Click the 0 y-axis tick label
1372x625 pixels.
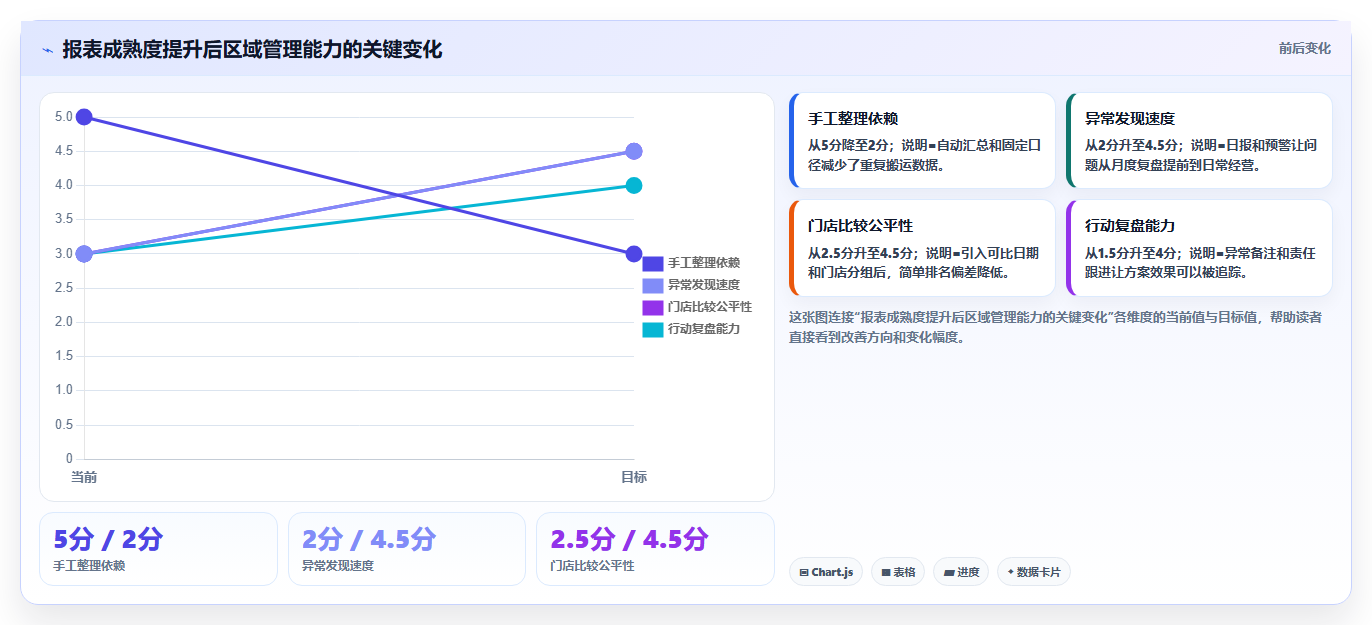(69, 459)
